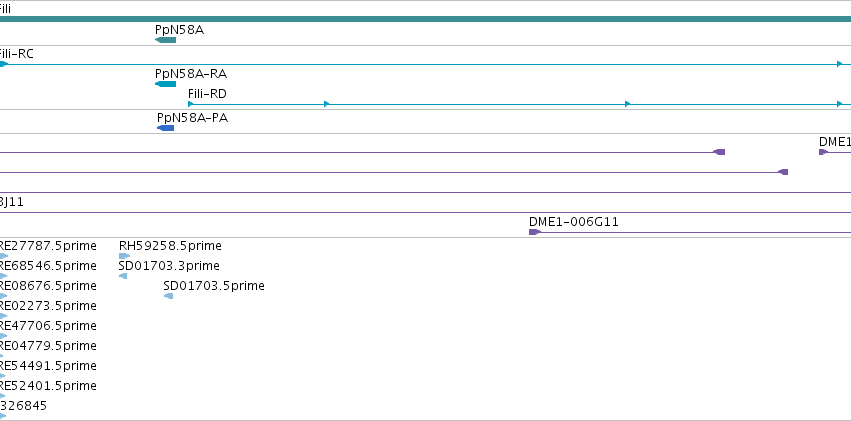Image resolution: width=851 pixels, height=421 pixels.
Task: Click the SD01703.5prime arrow glyph
Action: point(168,296)
